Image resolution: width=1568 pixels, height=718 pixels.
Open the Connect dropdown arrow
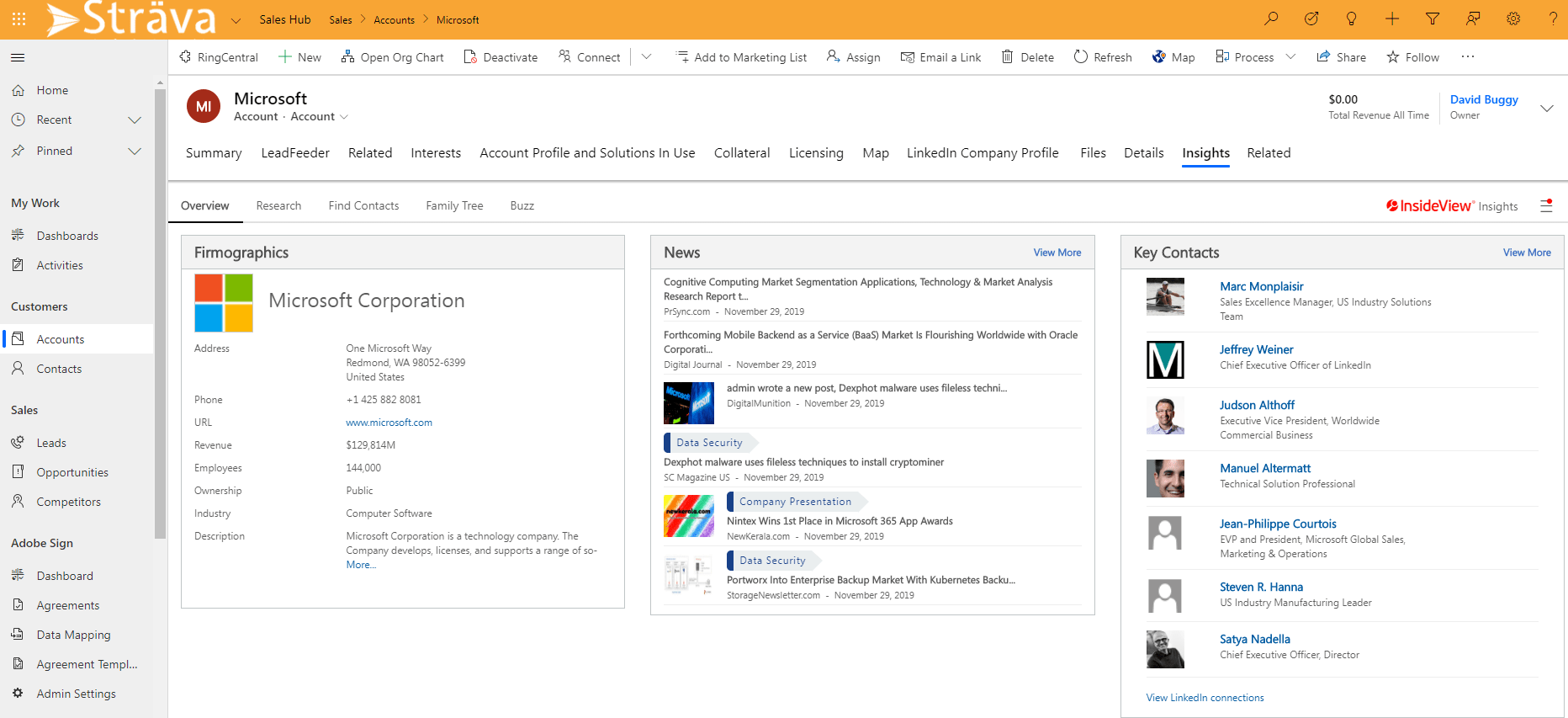pos(646,57)
